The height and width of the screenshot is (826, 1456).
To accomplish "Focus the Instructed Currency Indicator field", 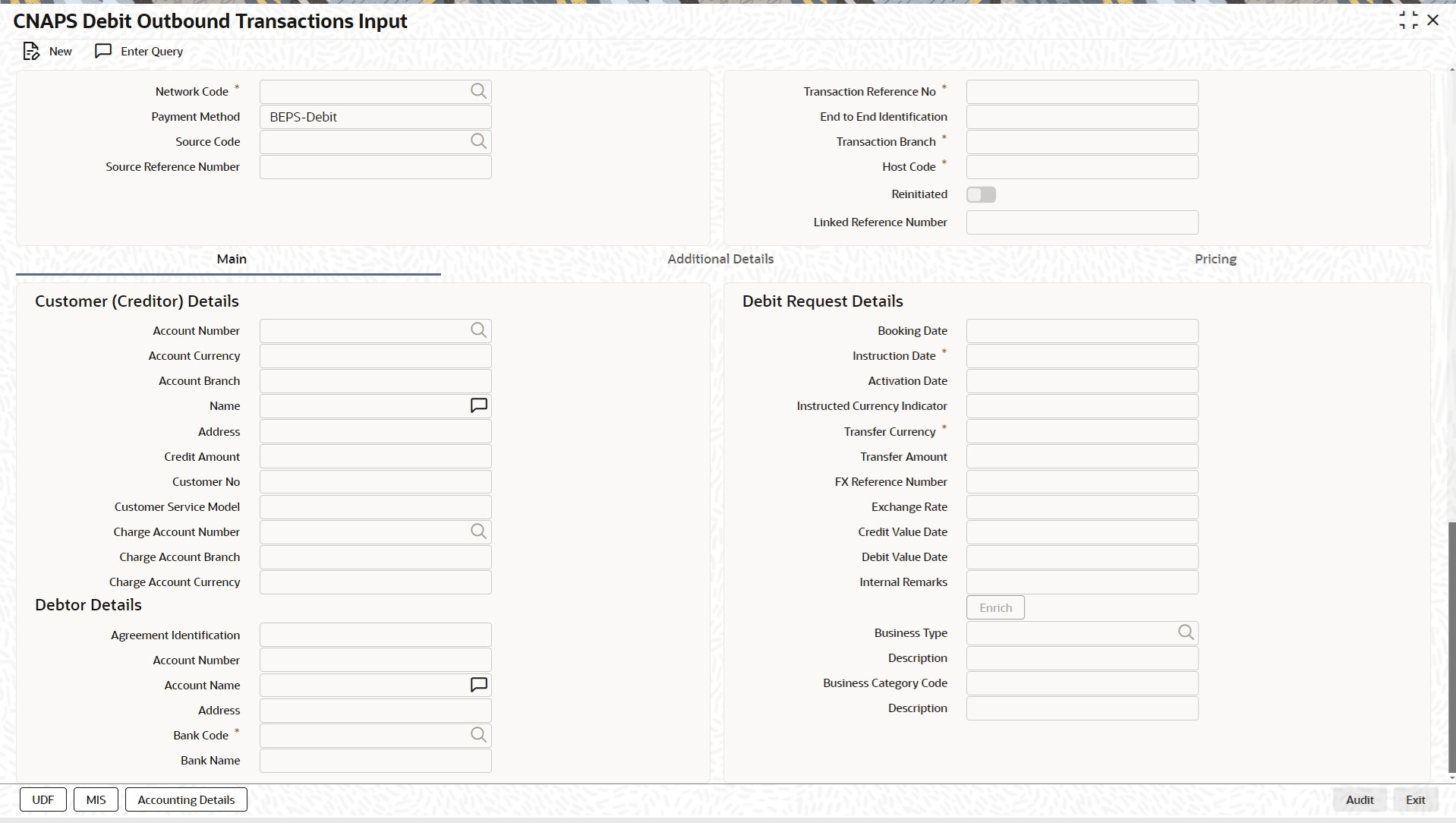I will 1083,406.
